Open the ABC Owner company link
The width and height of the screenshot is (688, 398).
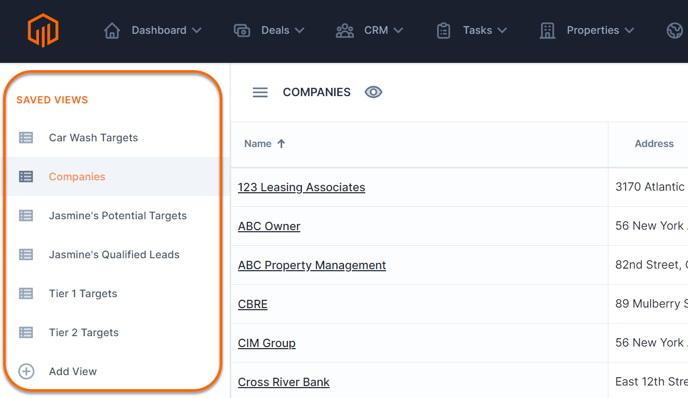269,226
